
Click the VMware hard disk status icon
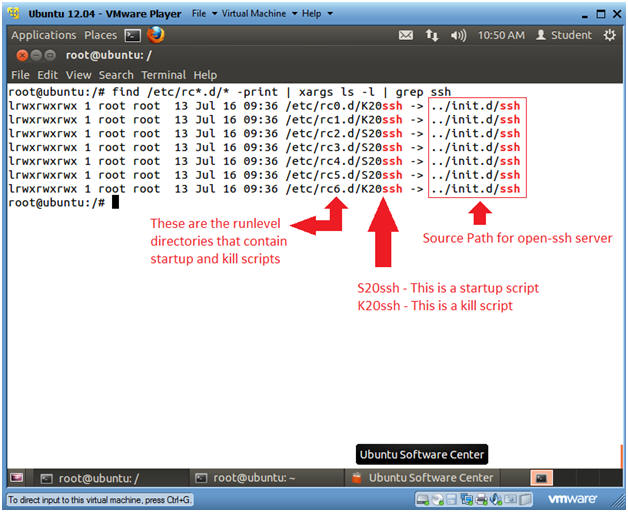(422, 499)
